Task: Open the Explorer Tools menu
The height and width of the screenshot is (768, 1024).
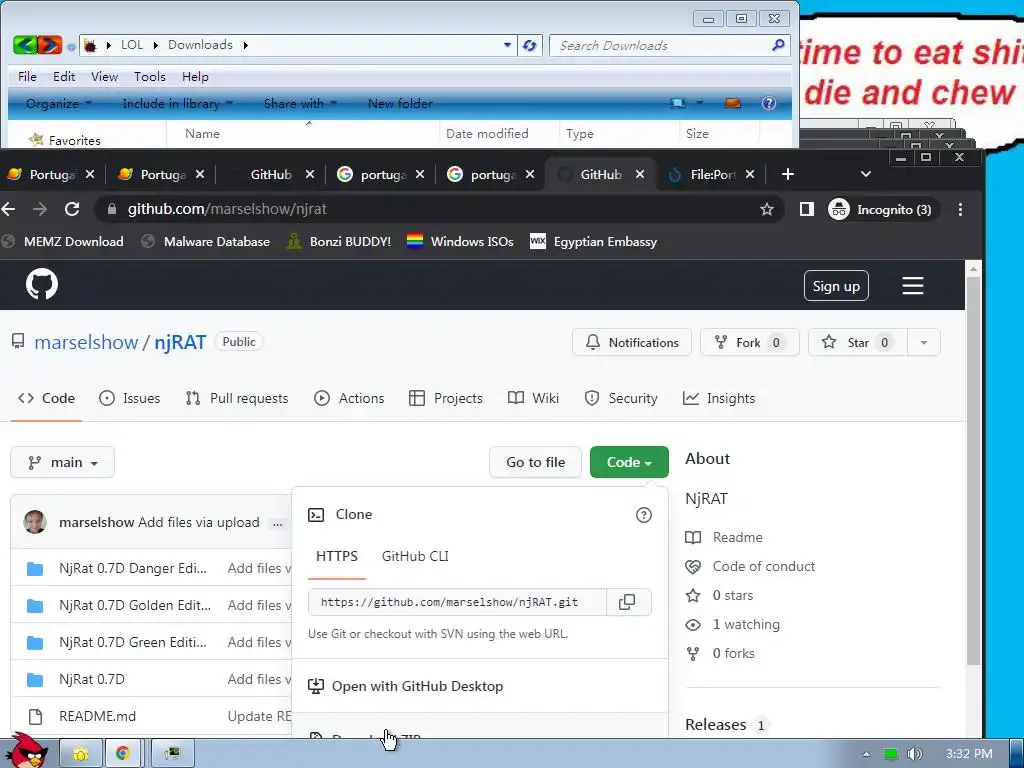Action: coord(150,76)
